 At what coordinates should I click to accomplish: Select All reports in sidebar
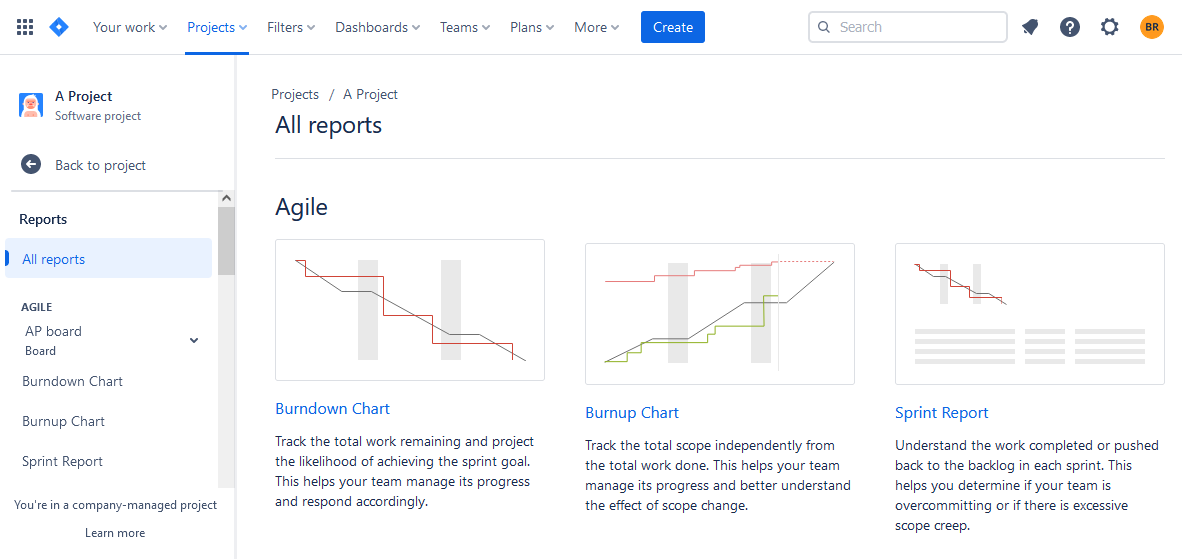point(109,259)
